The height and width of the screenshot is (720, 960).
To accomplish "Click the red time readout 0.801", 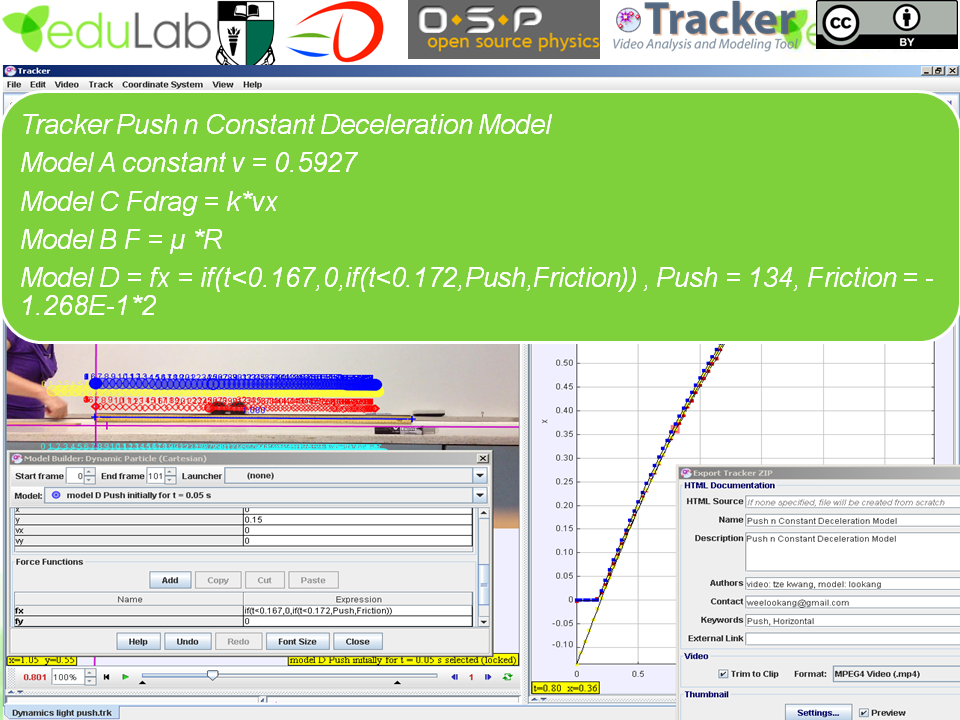I will pyautogui.click(x=35, y=677).
